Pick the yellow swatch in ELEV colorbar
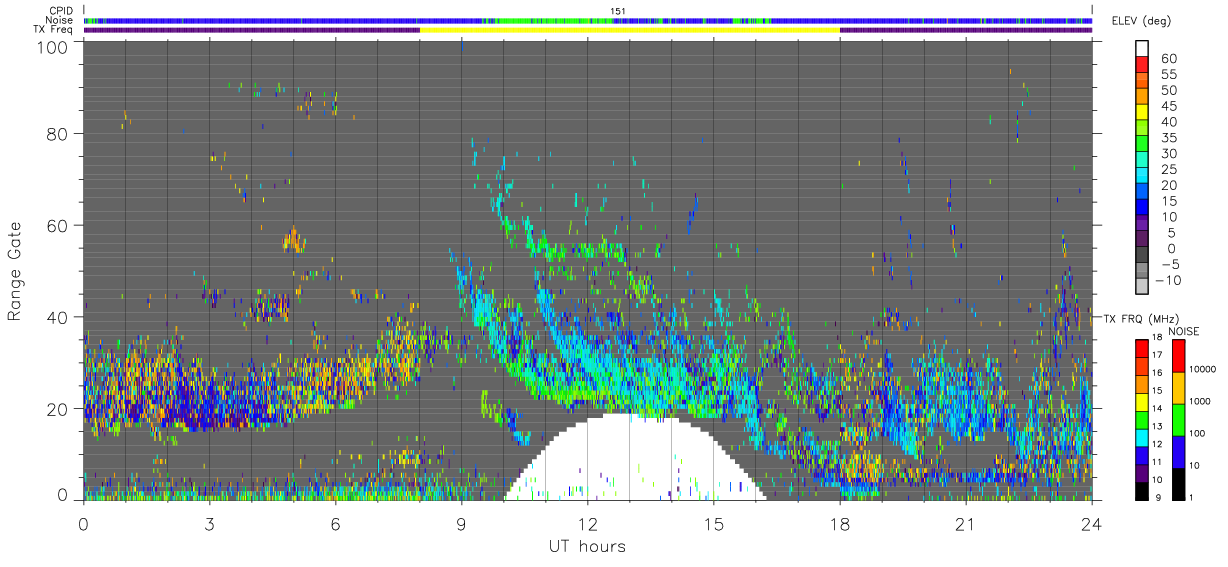Image resolution: width=1228 pixels, height=567 pixels. [x=1142, y=111]
